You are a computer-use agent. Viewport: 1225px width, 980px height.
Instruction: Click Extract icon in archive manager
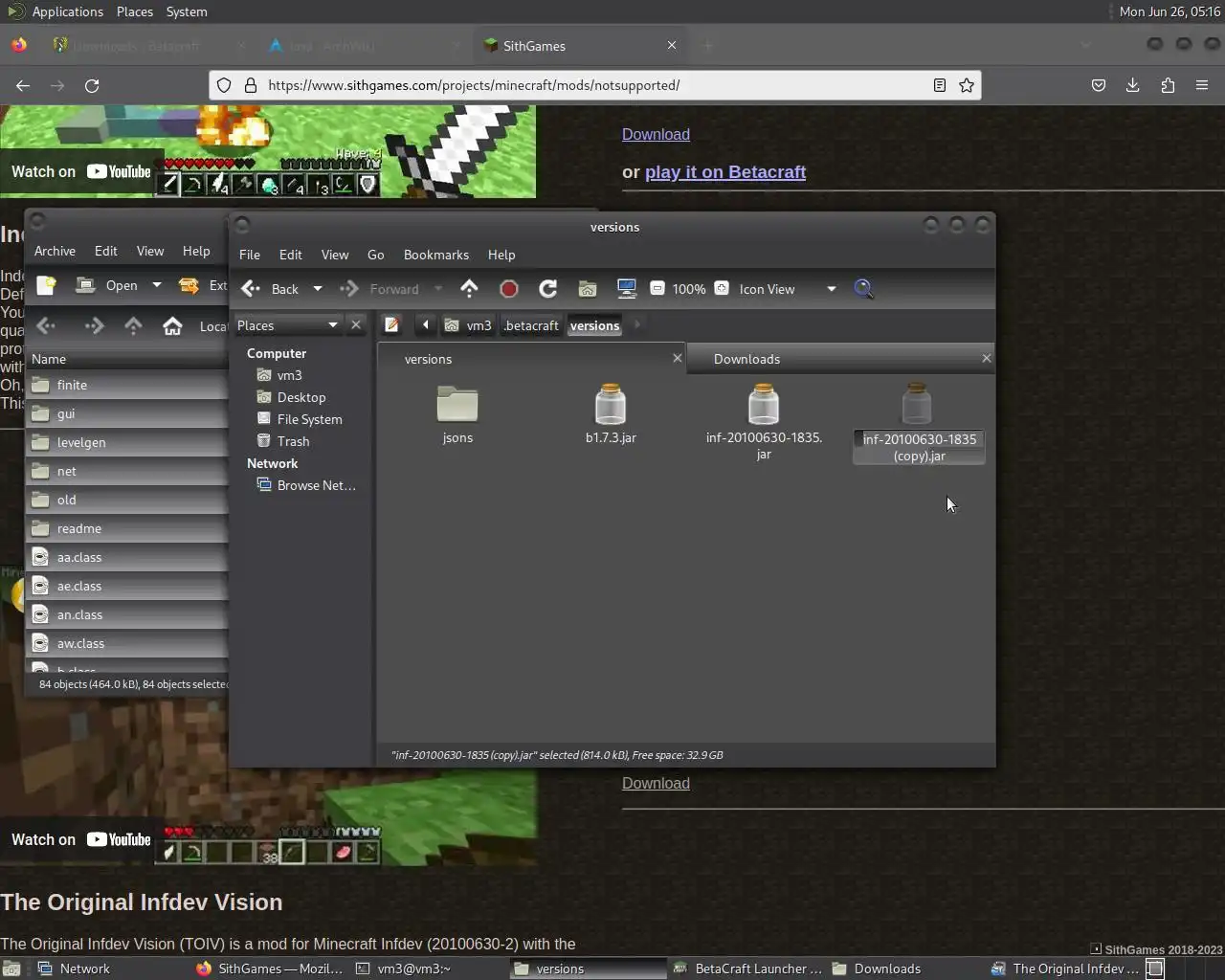pos(189,285)
